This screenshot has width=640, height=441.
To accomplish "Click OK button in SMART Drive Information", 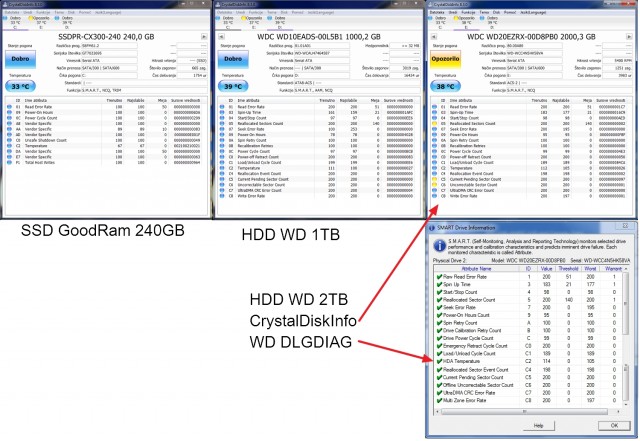I will pyautogui.click(x=614, y=425).
